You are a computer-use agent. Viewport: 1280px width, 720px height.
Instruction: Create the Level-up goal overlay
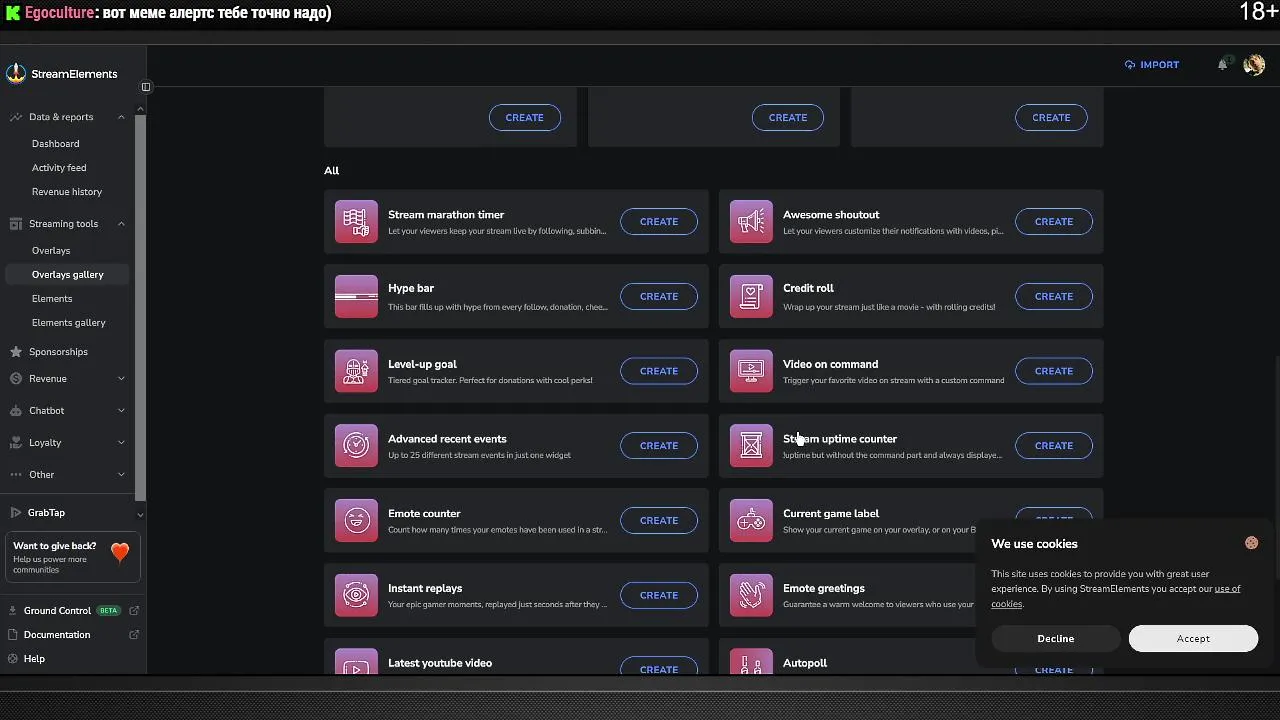(x=659, y=371)
